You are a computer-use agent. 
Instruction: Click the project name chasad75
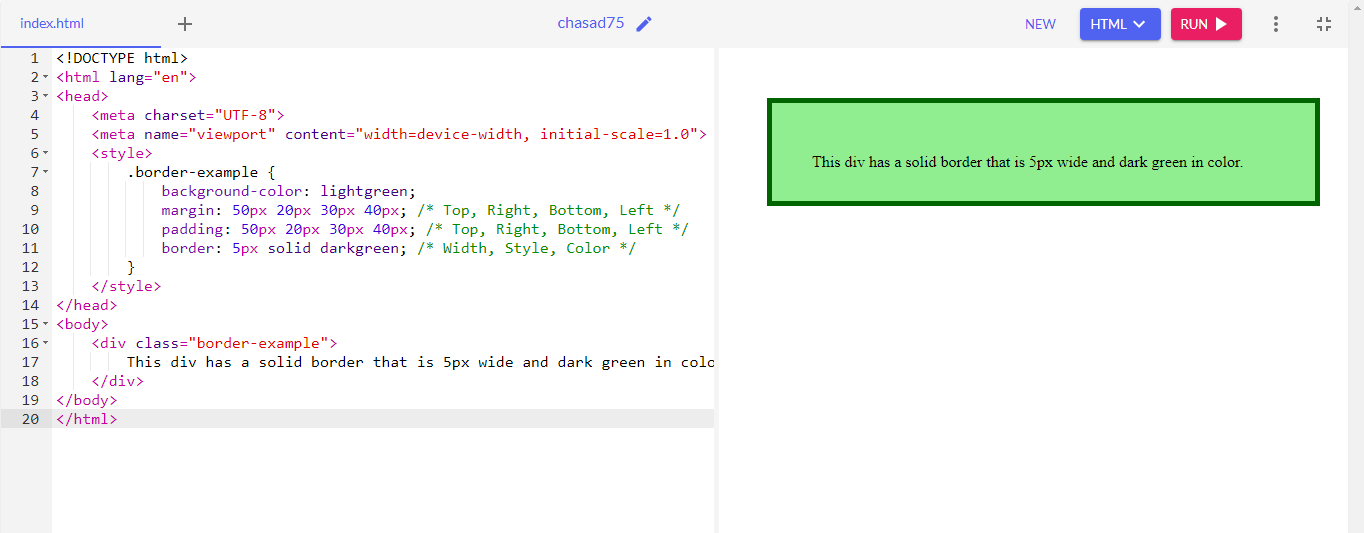click(591, 23)
